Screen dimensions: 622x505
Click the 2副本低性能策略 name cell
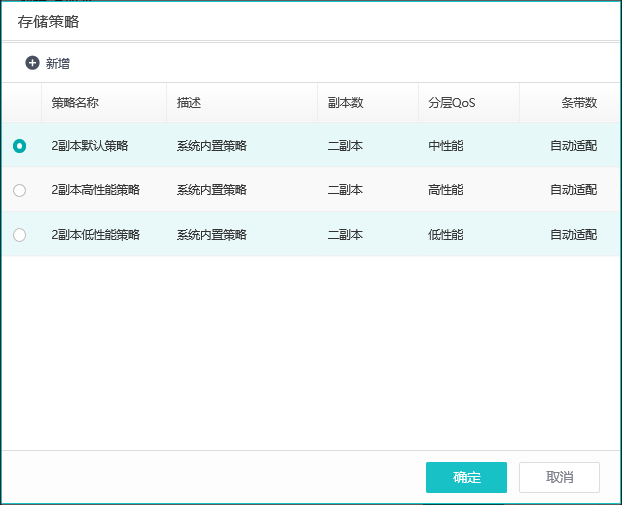96,235
